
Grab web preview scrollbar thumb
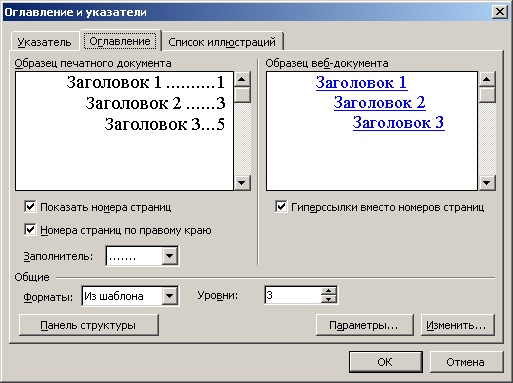coord(487,95)
